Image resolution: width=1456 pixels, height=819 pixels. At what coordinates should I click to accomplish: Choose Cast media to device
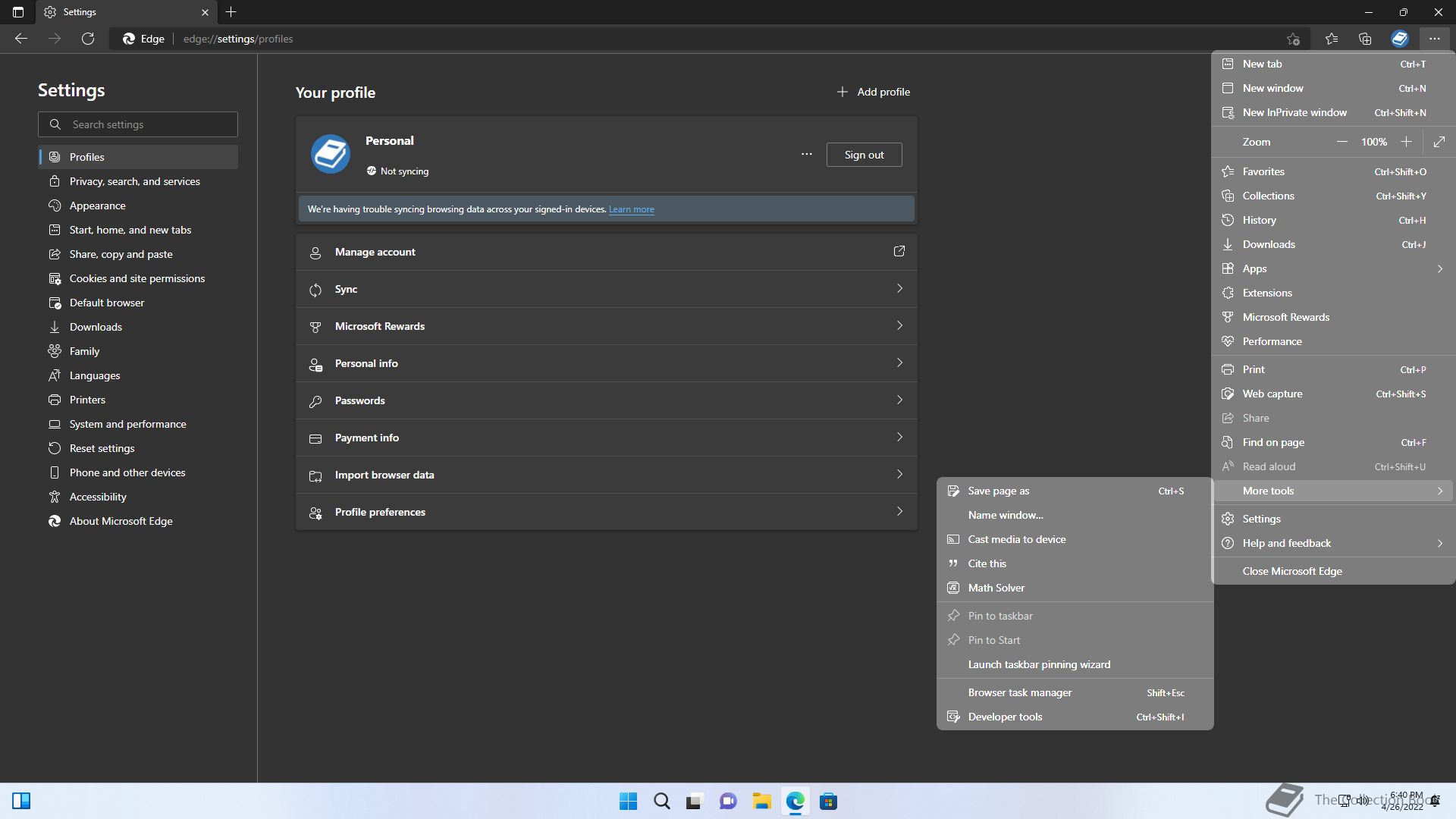coord(1075,539)
